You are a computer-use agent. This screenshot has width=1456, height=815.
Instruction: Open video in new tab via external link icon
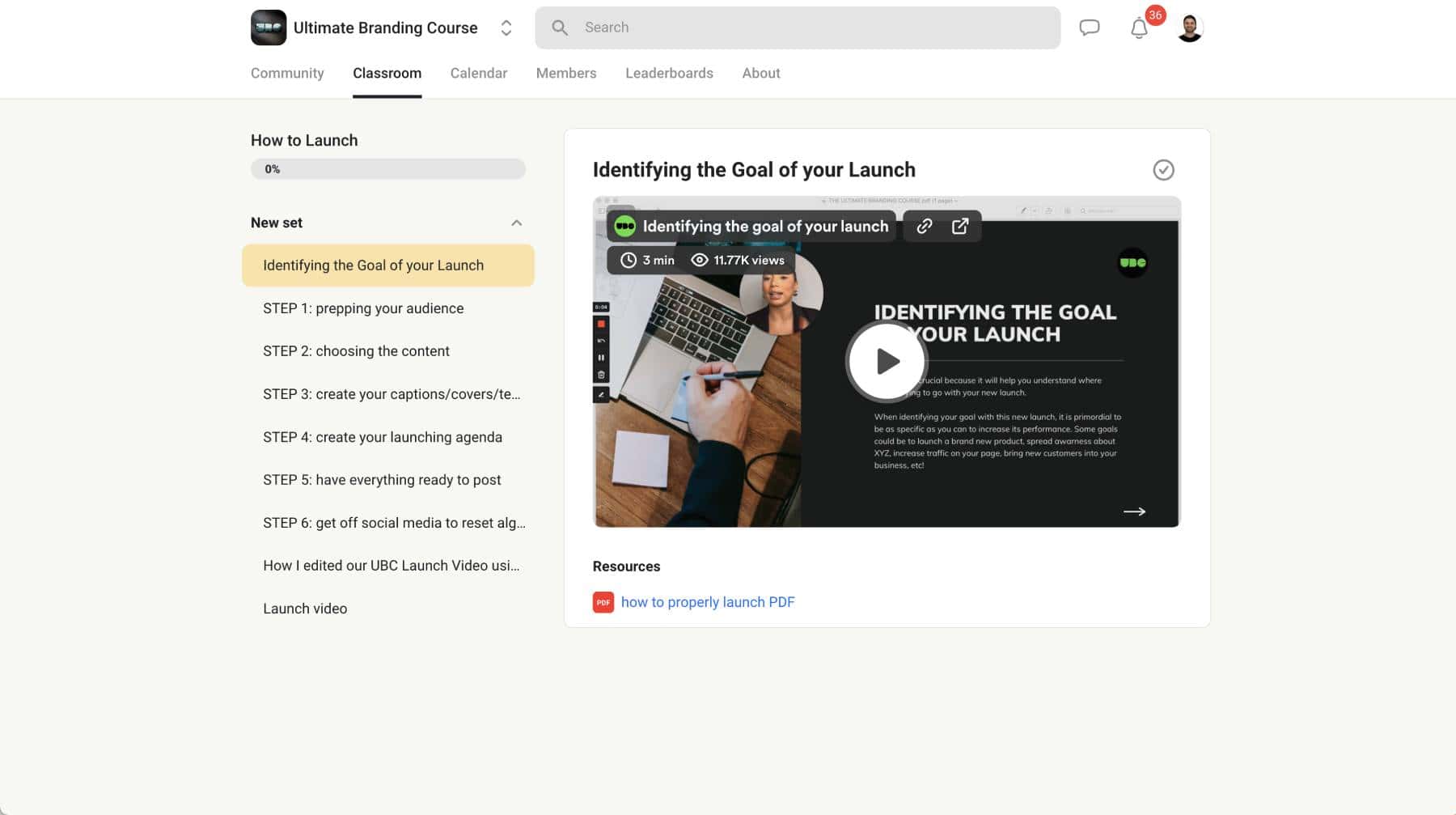(x=960, y=226)
